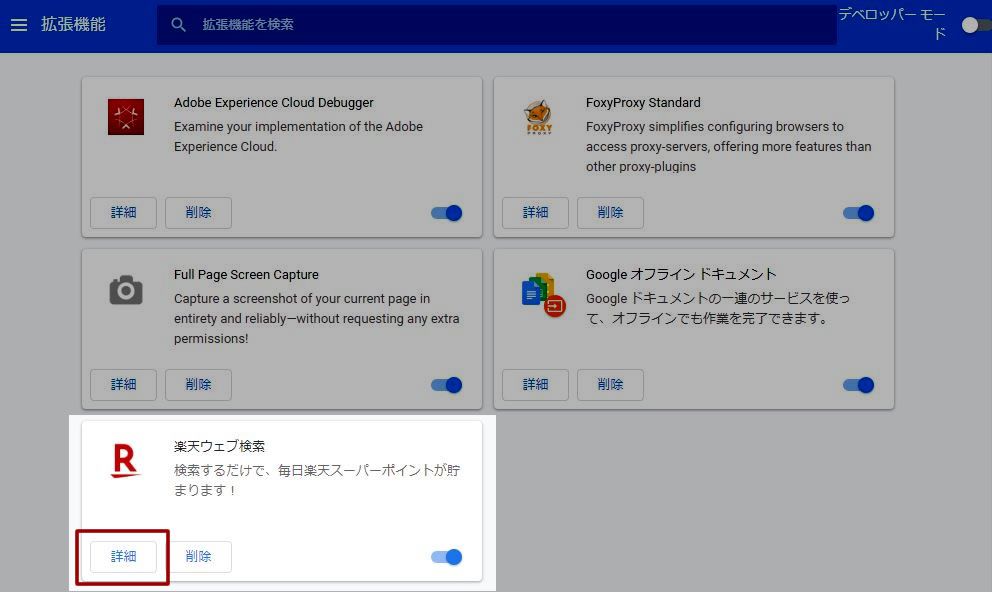Click the Full Page Screen Capture camera icon
Screen dimensions: 992x592
point(126,290)
